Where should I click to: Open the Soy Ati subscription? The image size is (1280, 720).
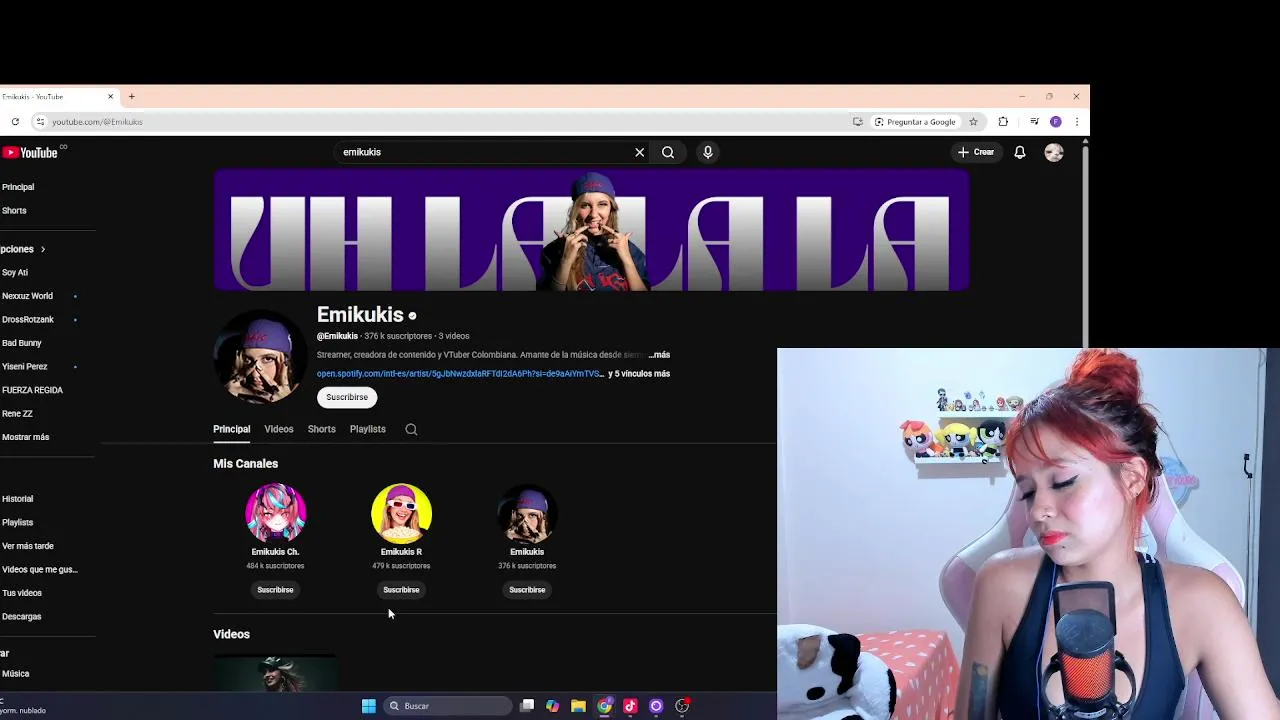(15, 273)
